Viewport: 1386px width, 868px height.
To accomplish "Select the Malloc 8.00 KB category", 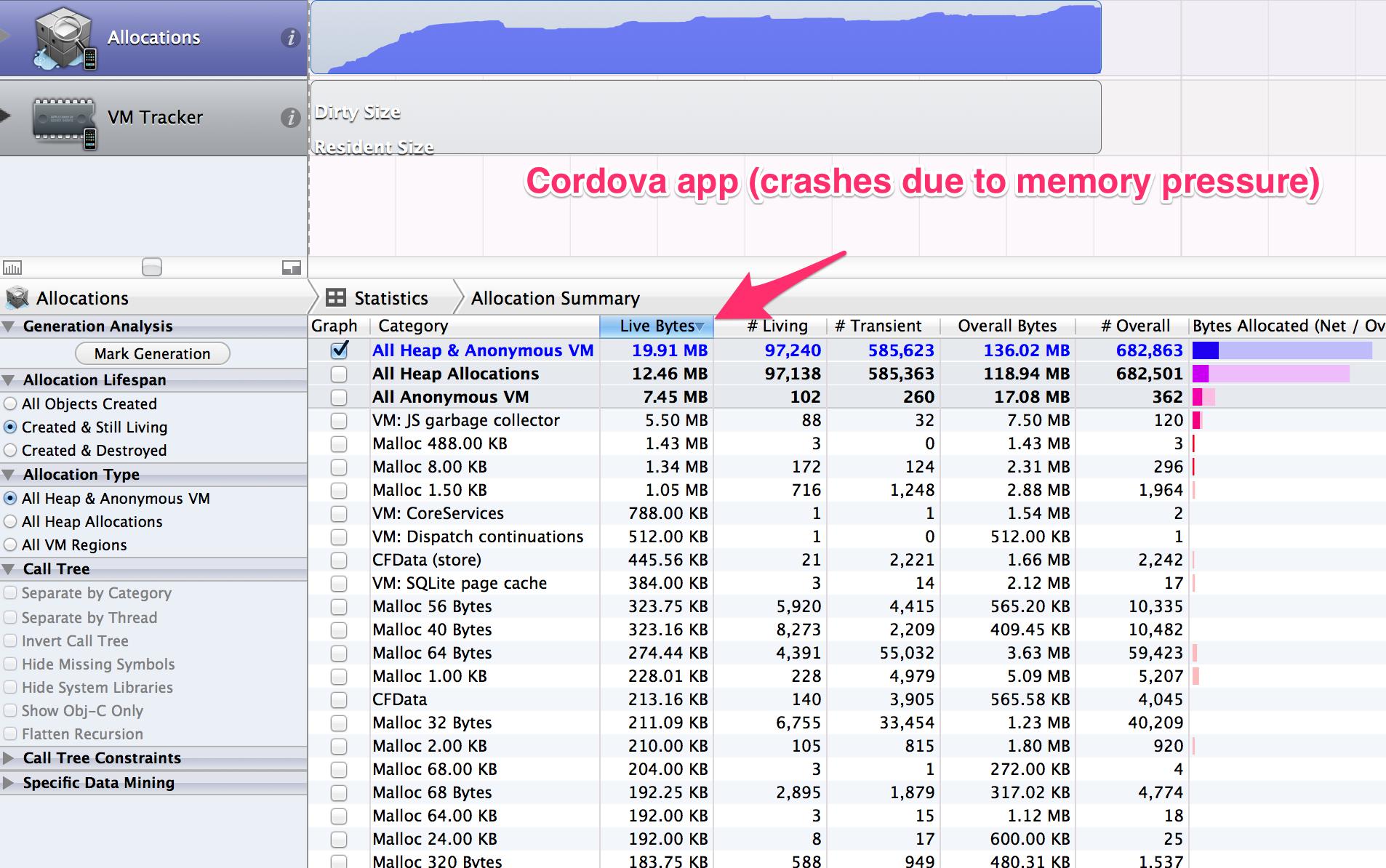I will point(430,467).
